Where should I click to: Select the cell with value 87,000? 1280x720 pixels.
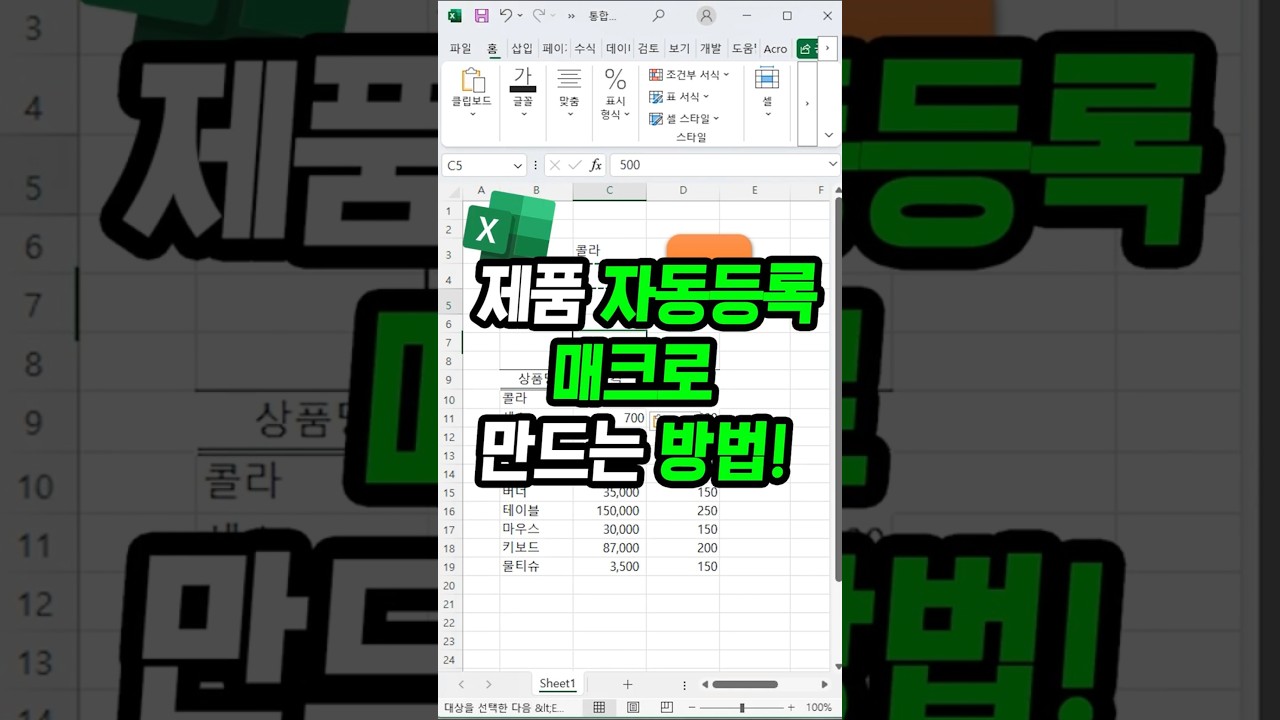tap(609, 548)
